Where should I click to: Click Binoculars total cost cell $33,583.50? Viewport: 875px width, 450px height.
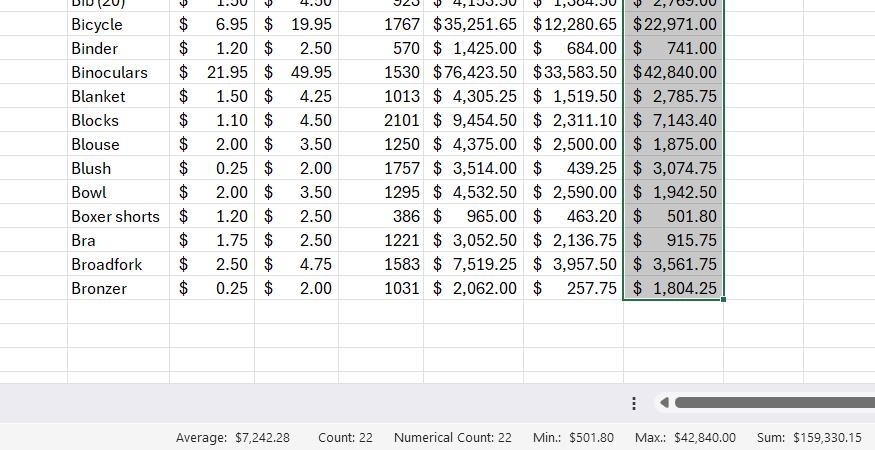pos(573,73)
